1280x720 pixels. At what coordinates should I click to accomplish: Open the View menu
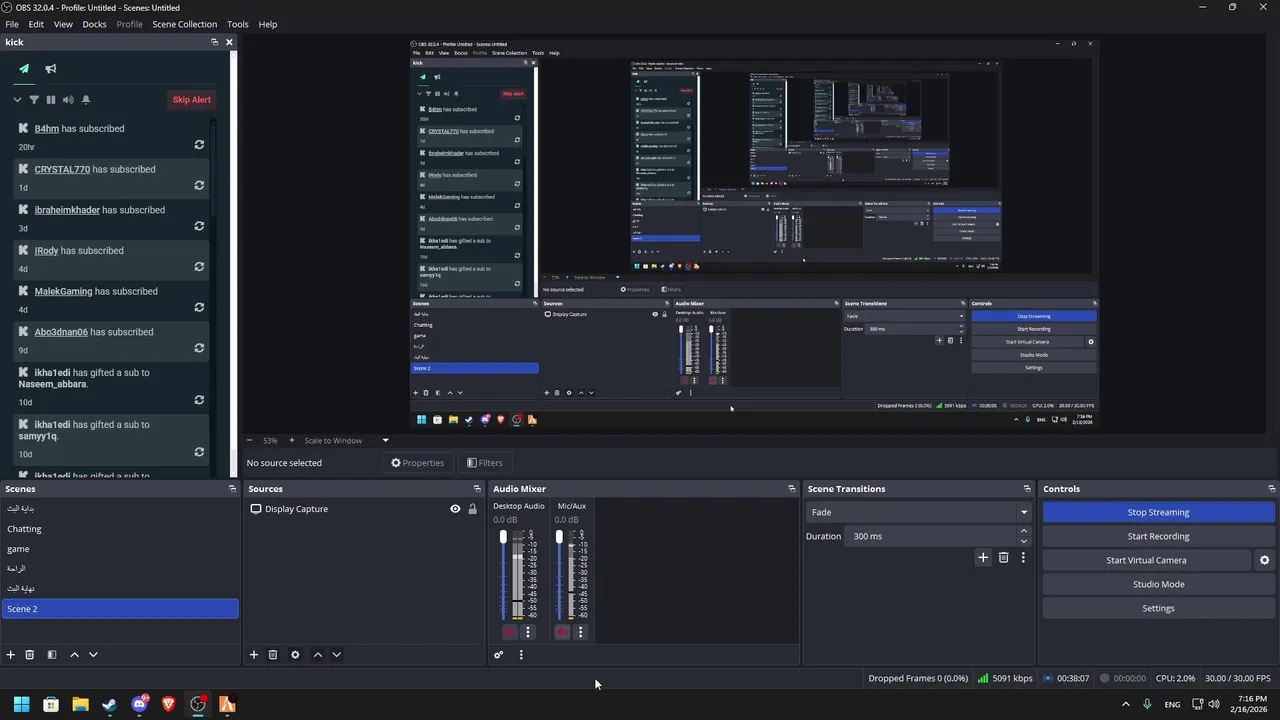63,24
